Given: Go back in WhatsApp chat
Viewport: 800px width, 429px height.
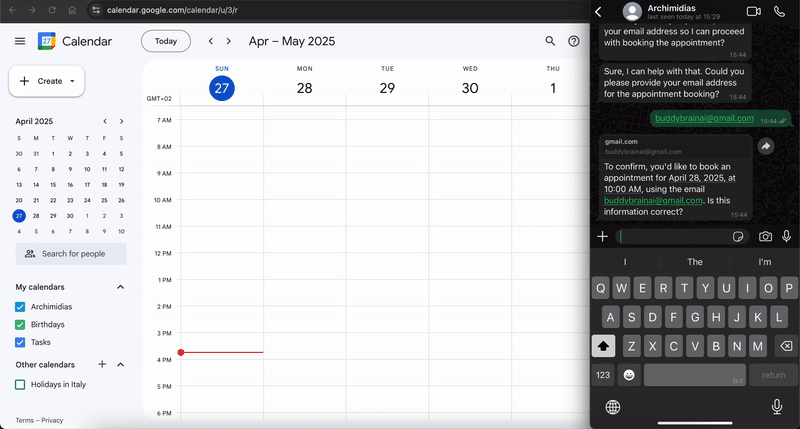Looking at the screenshot, I should tap(599, 12).
